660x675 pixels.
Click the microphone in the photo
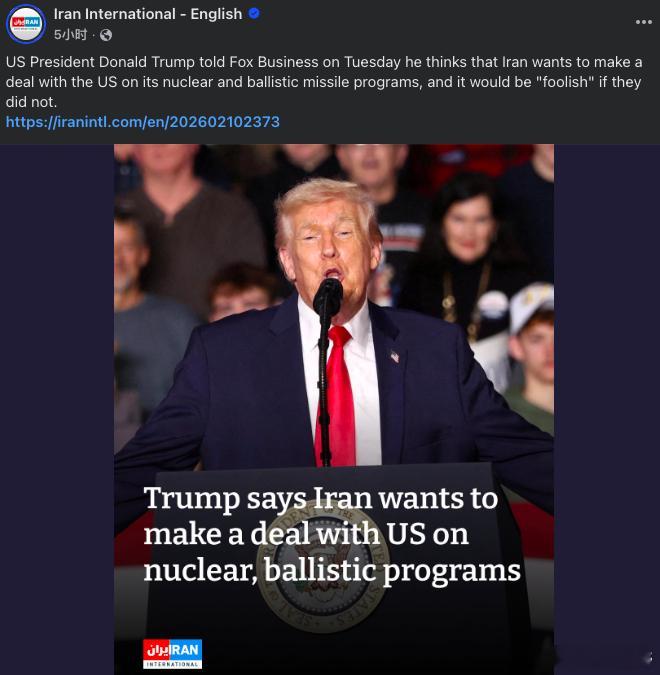tap(328, 295)
